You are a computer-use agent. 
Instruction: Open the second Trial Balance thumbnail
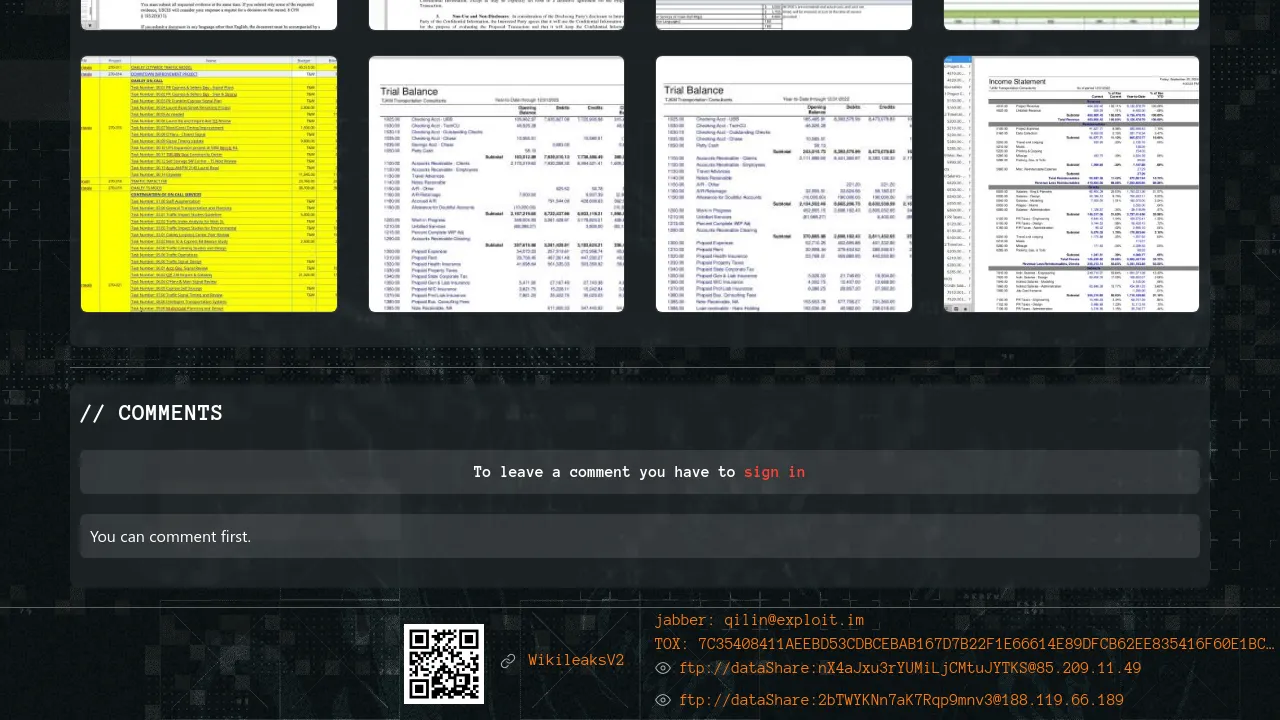tap(784, 184)
